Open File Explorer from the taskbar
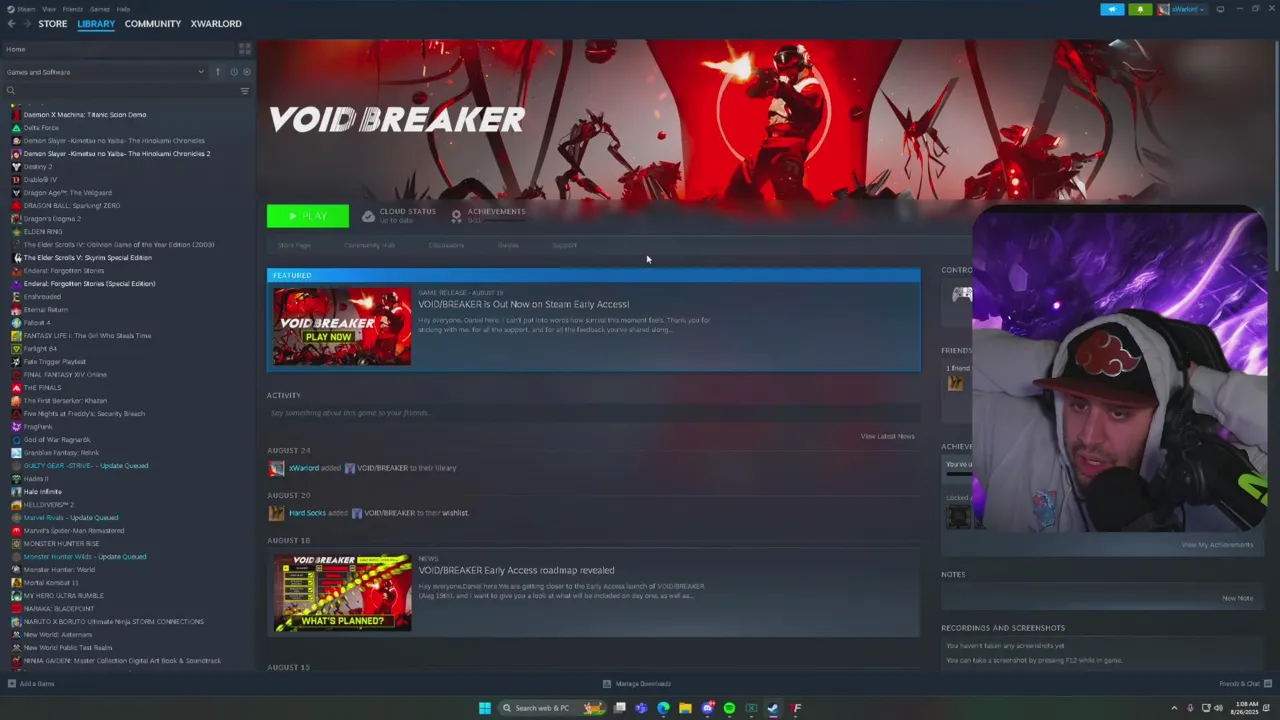This screenshot has height=720, width=1280. pos(685,708)
